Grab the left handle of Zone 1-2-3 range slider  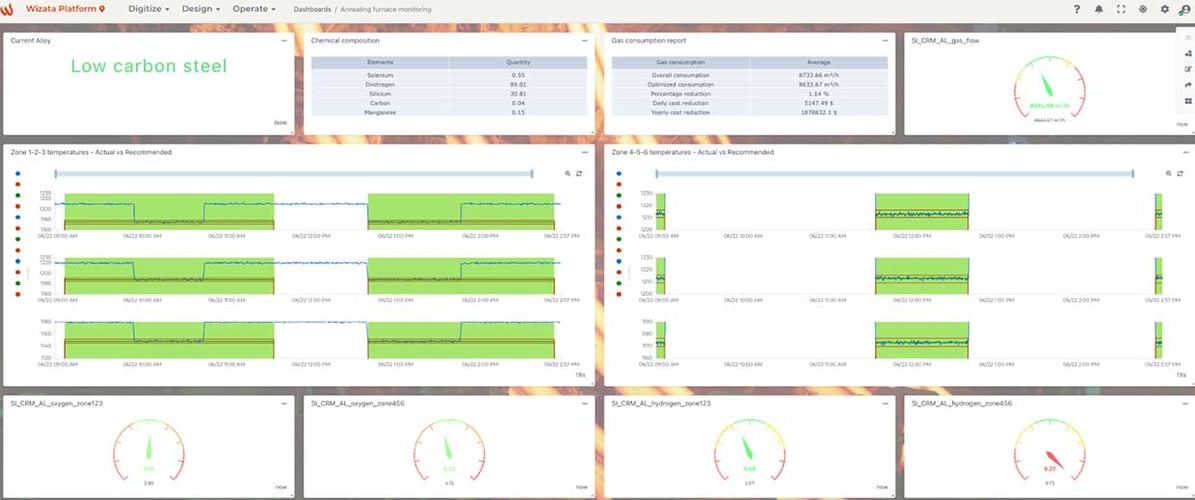[x=56, y=175]
